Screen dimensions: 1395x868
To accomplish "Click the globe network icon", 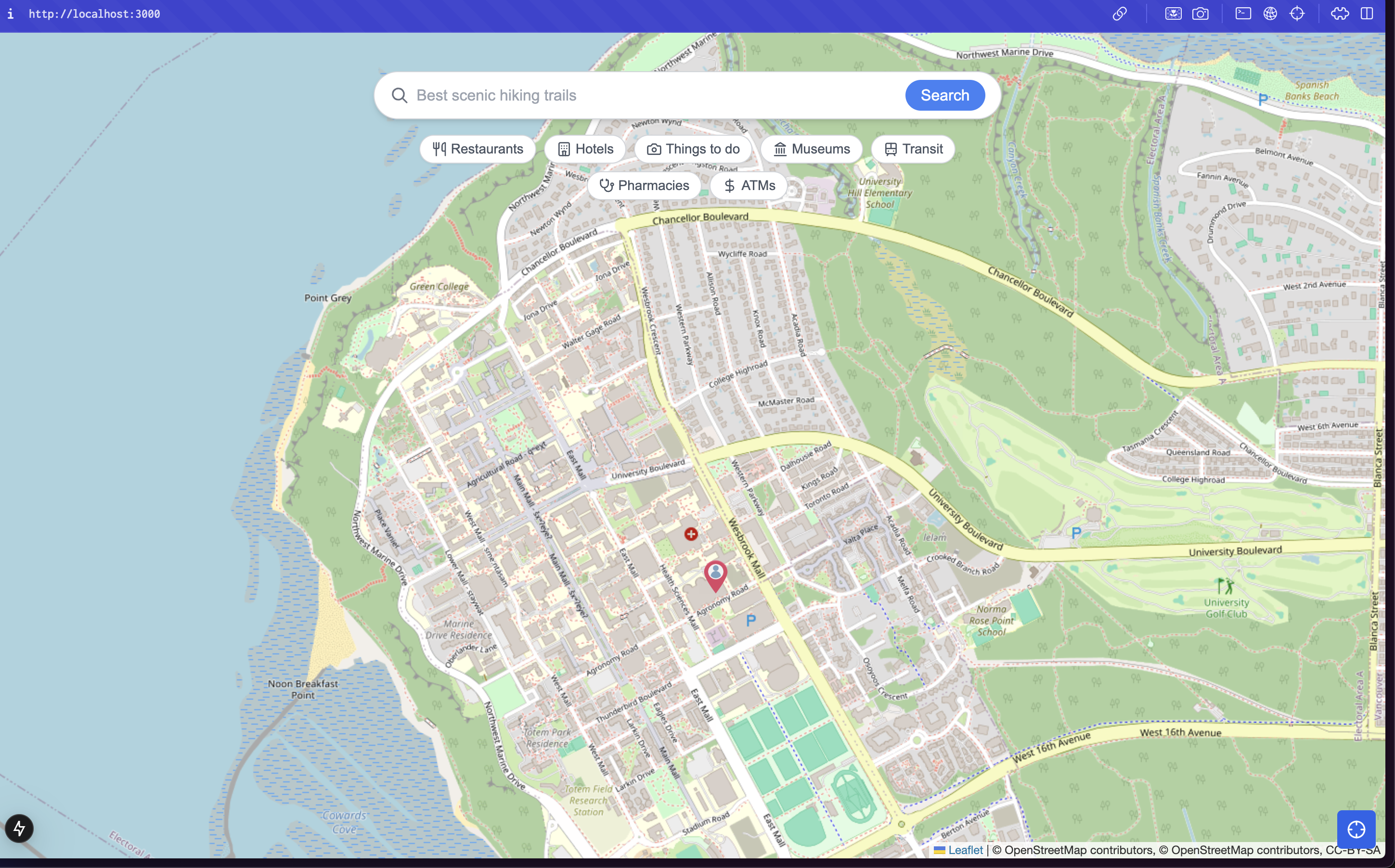I will [1270, 14].
